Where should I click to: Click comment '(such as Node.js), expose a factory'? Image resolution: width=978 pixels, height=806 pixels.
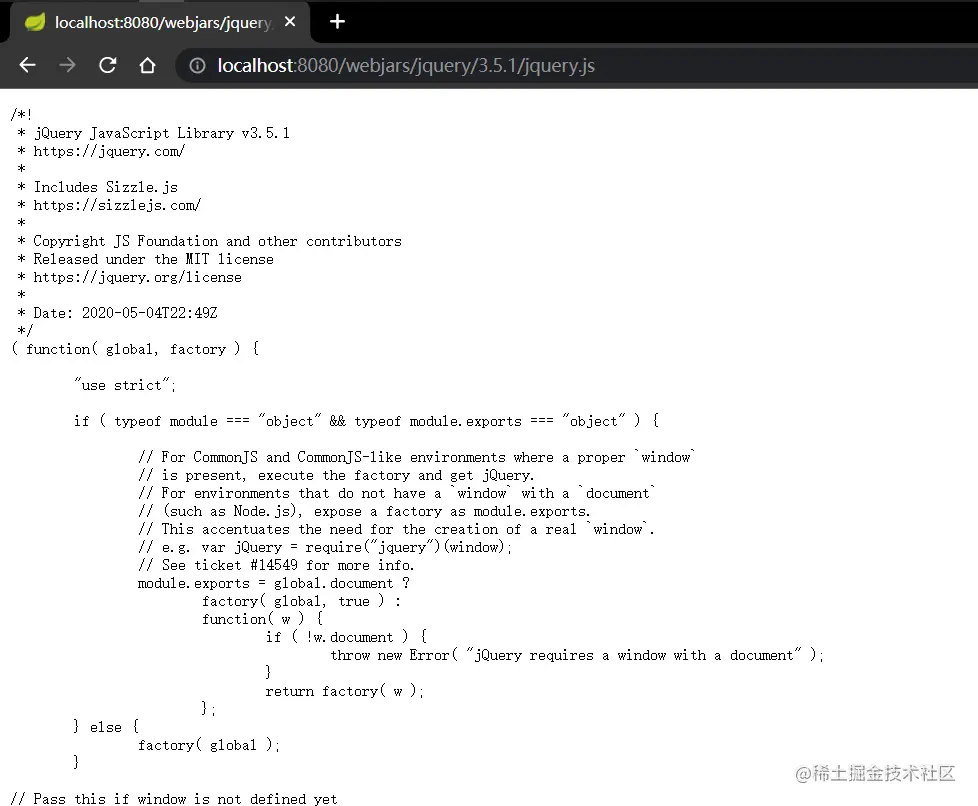pos(364,512)
